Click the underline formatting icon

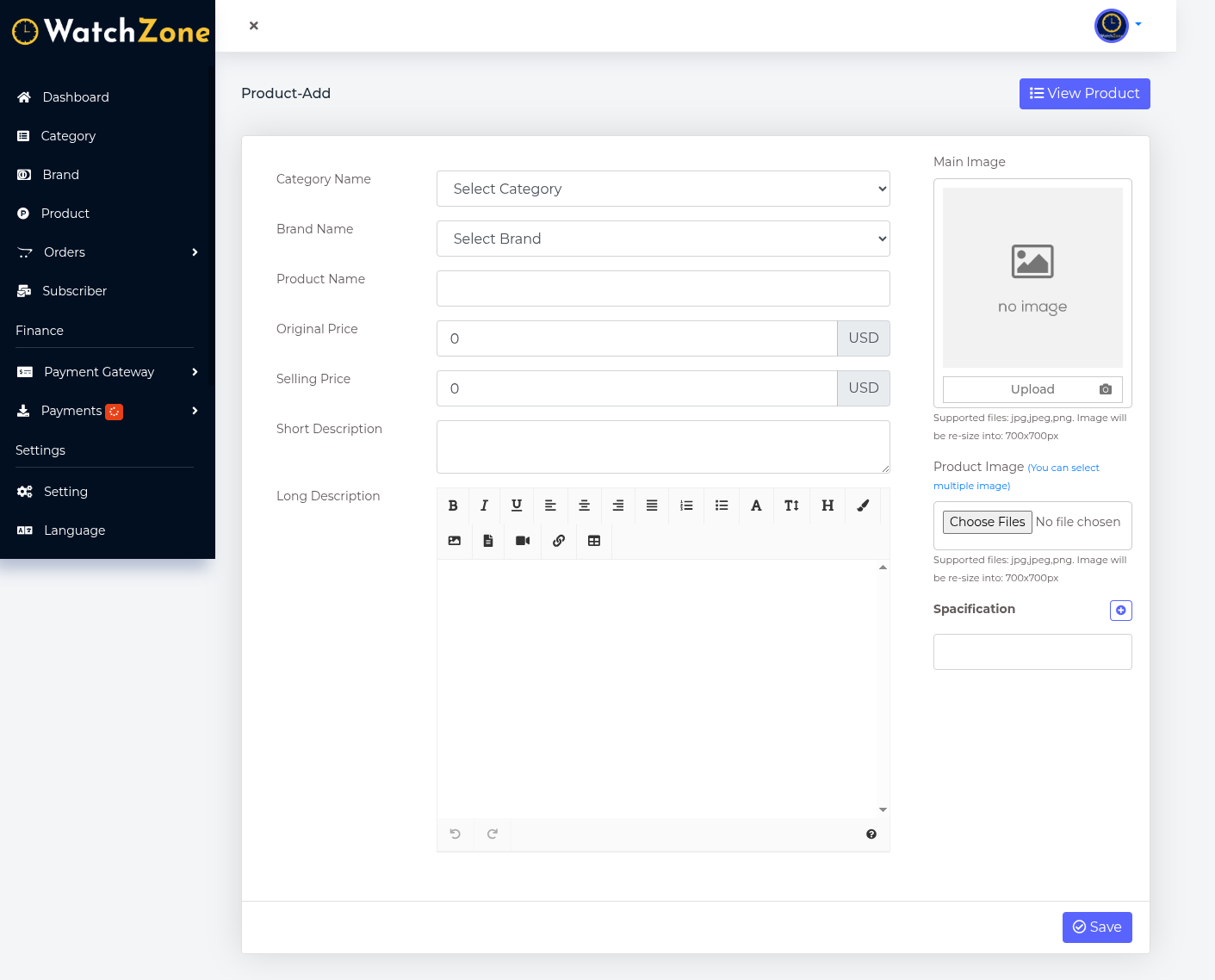coord(517,506)
